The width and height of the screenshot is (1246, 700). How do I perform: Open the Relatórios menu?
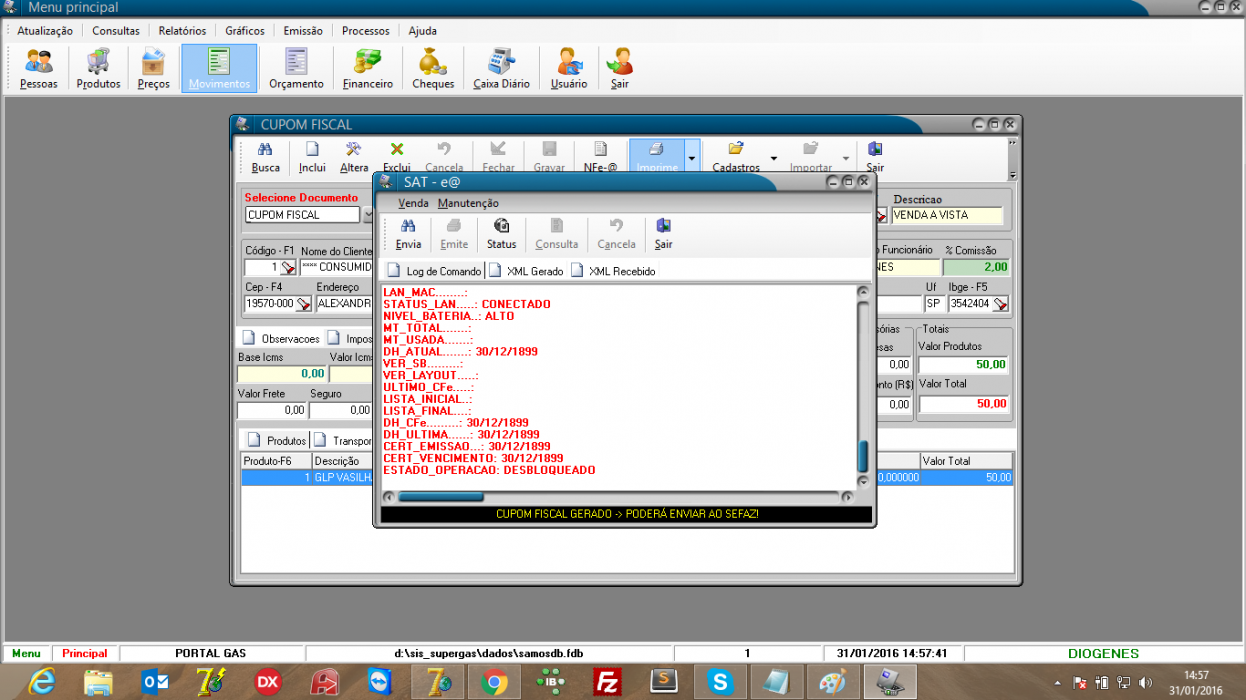(x=182, y=31)
